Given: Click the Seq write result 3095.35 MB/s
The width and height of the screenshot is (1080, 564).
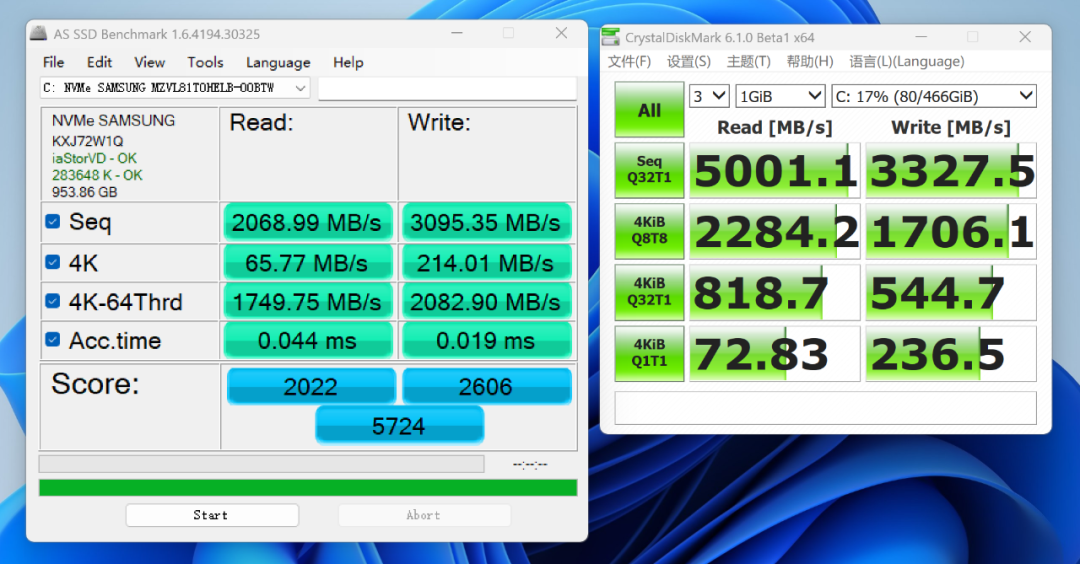Looking at the screenshot, I should tap(486, 222).
